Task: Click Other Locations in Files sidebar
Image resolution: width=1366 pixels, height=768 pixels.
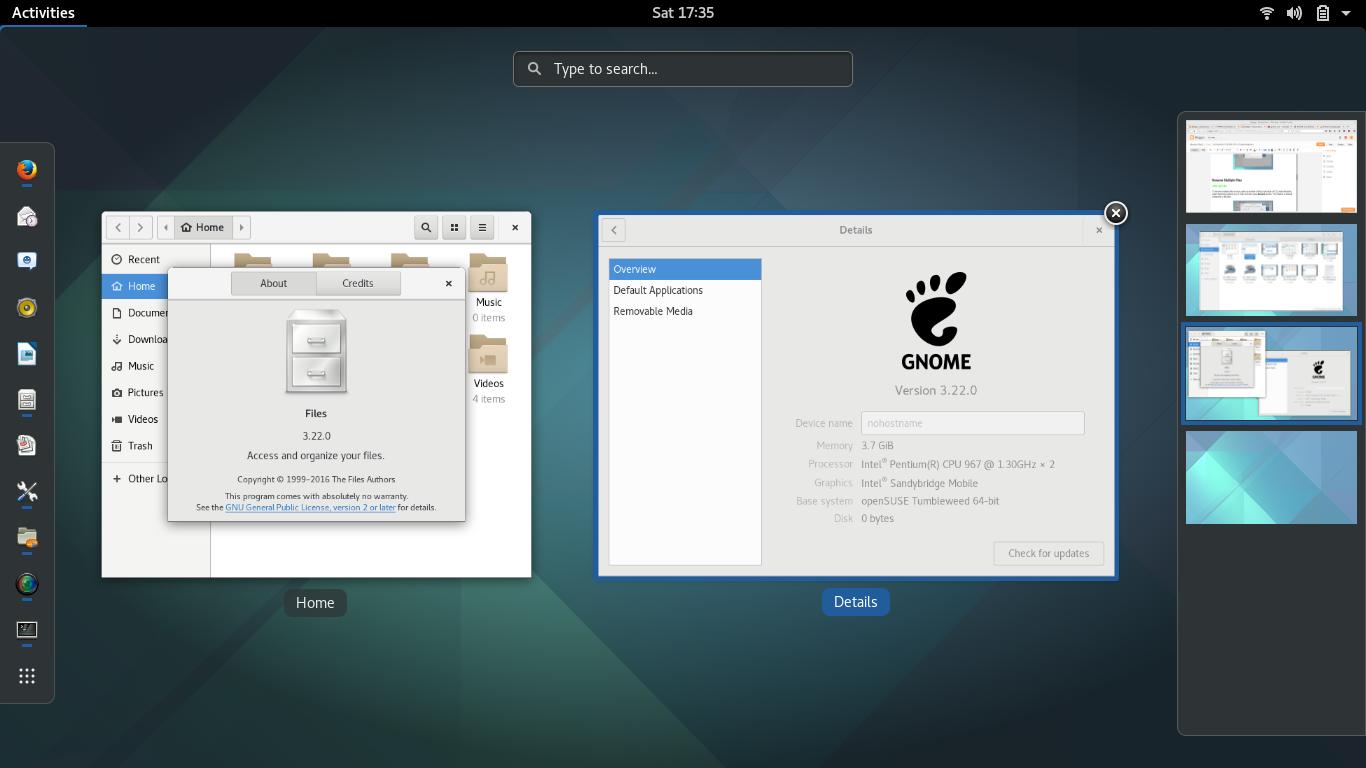Action: [x=135, y=478]
